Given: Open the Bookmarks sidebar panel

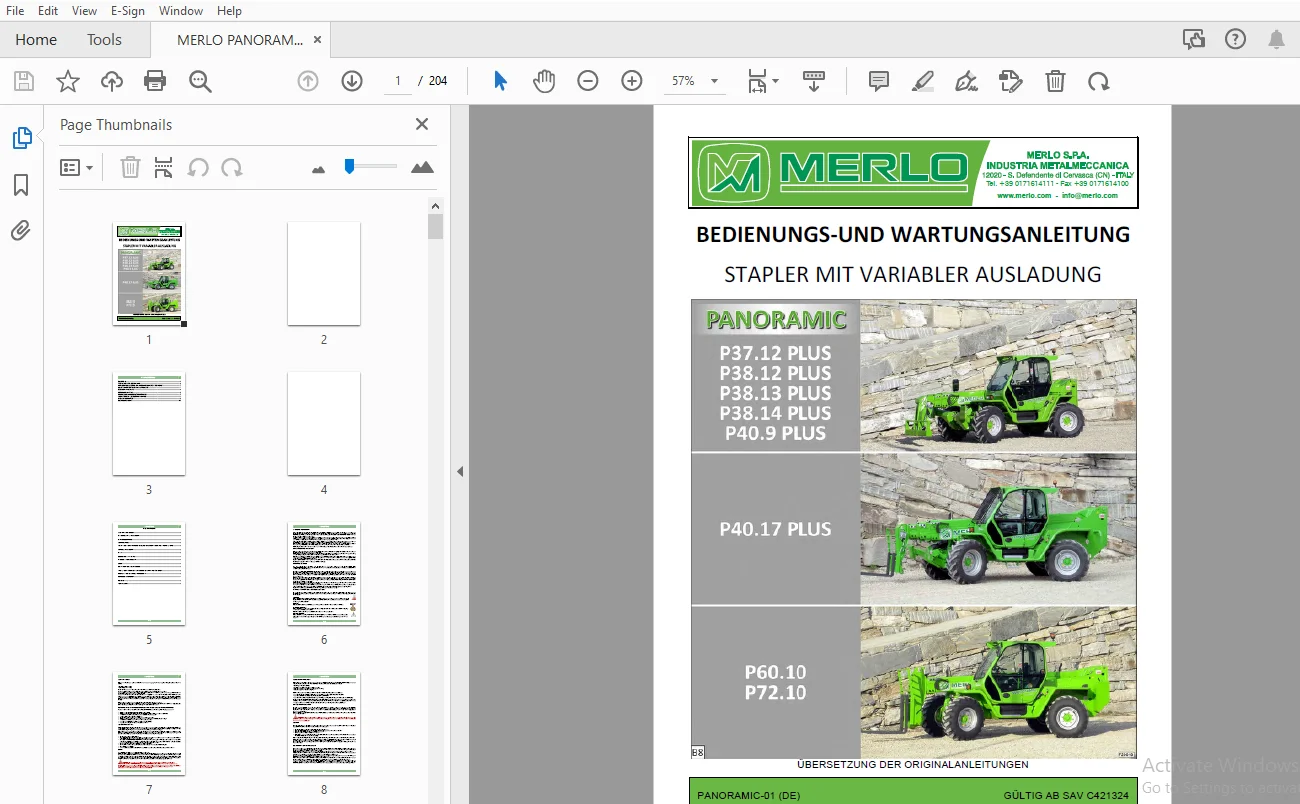Looking at the screenshot, I should pyautogui.click(x=21, y=185).
